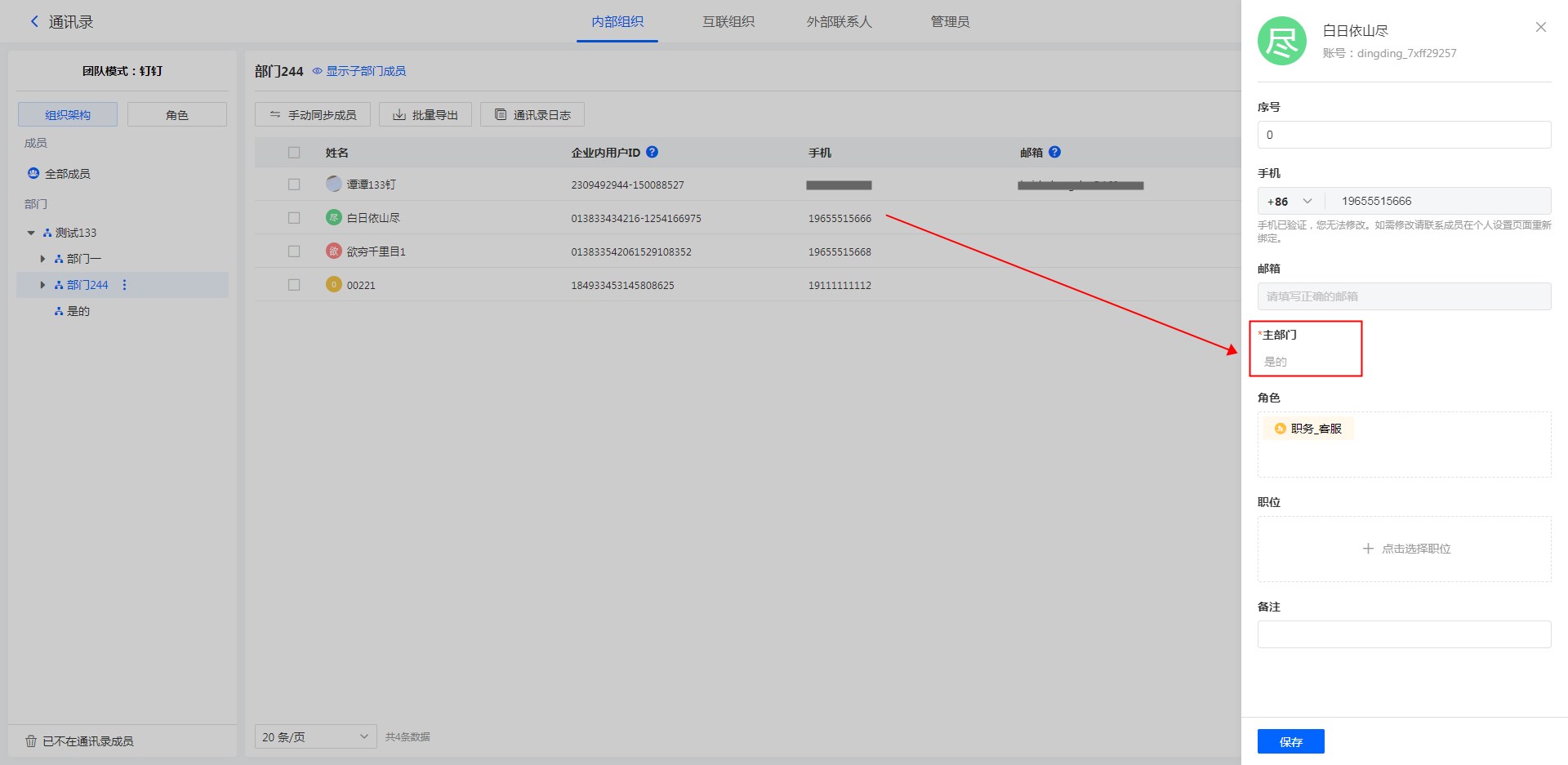Switch to the 管理员 tab

tap(950, 22)
